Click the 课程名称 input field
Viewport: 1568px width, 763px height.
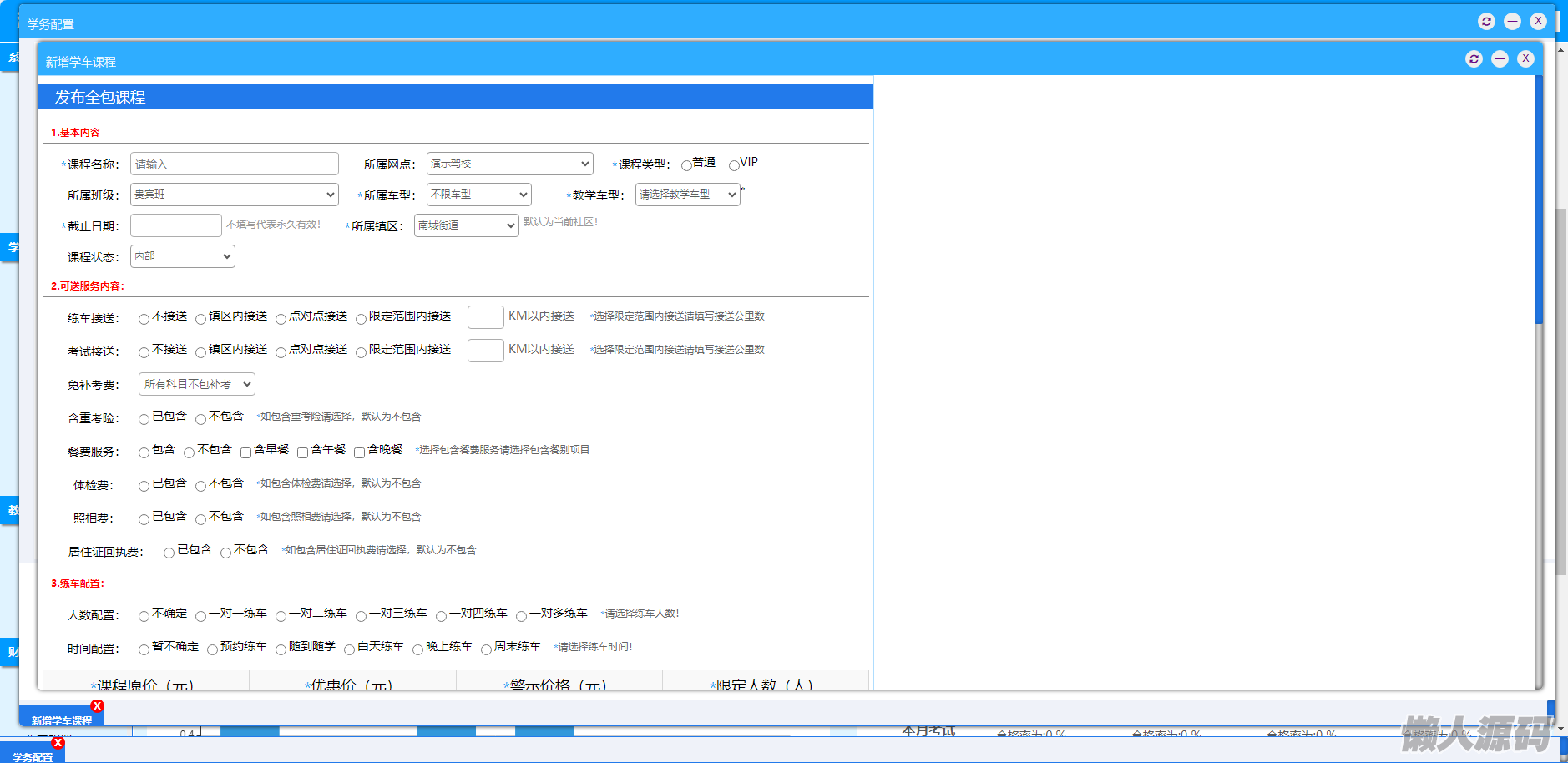(x=234, y=164)
